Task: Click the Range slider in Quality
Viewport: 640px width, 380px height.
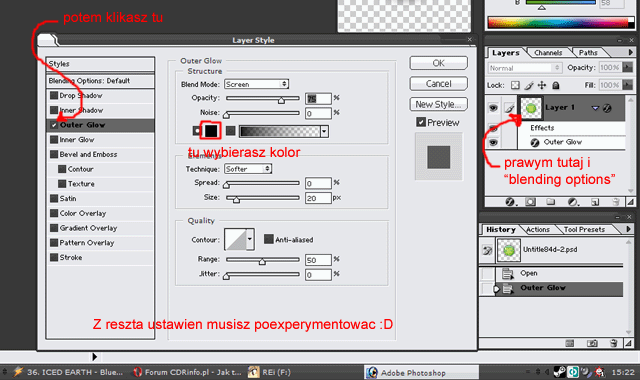Action: [x=262, y=260]
